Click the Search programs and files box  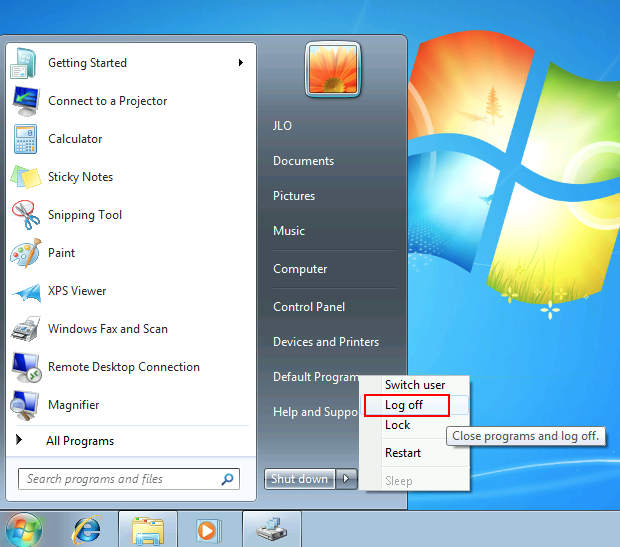[x=120, y=479]
